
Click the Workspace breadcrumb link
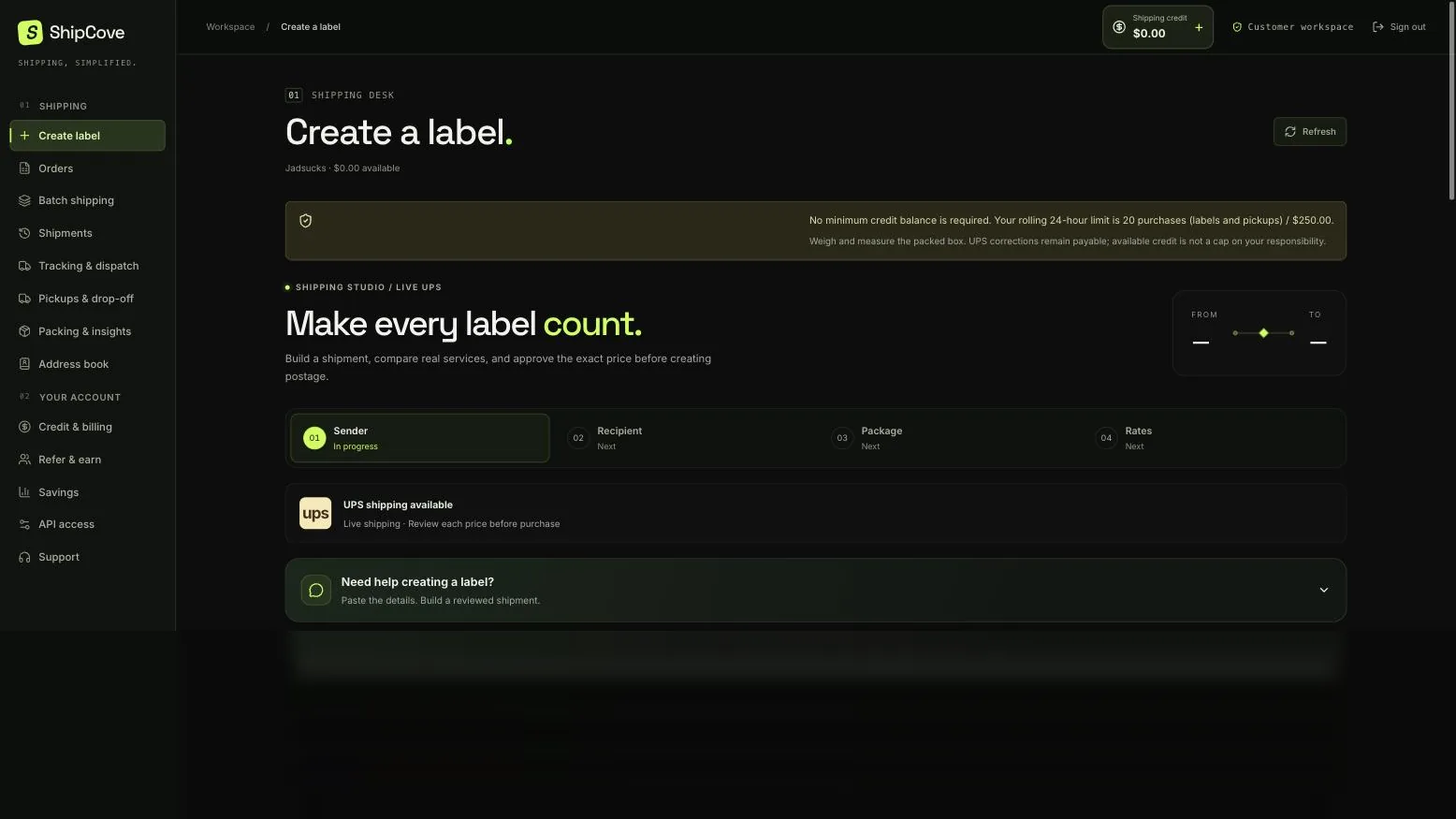tap(230, 27)
